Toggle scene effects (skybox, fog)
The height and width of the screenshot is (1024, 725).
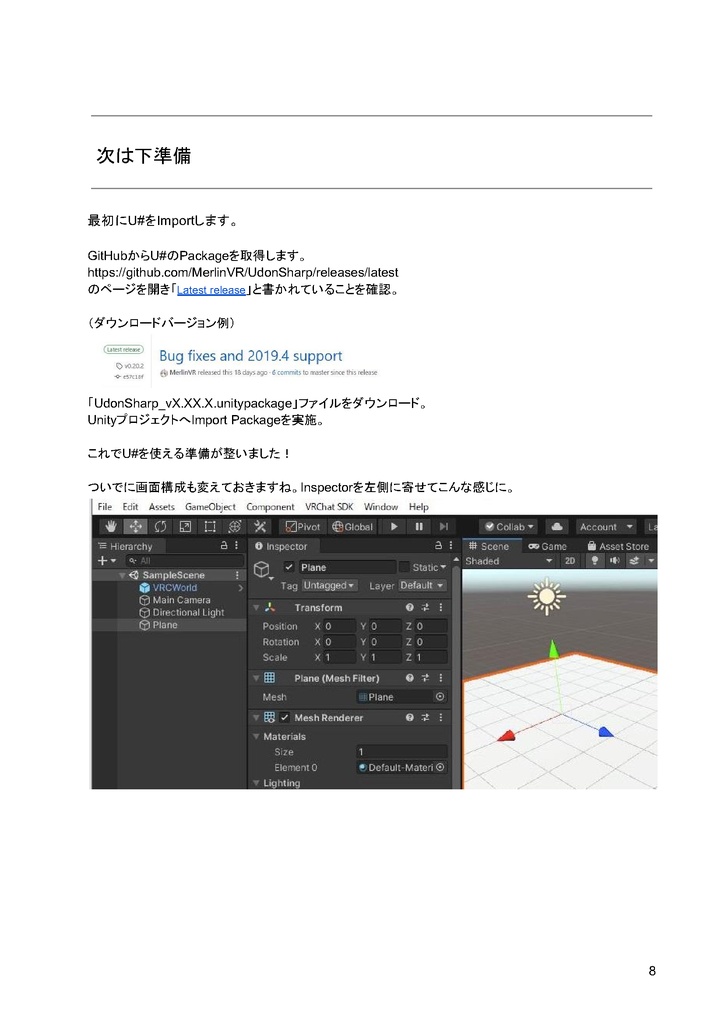(634, 560)
